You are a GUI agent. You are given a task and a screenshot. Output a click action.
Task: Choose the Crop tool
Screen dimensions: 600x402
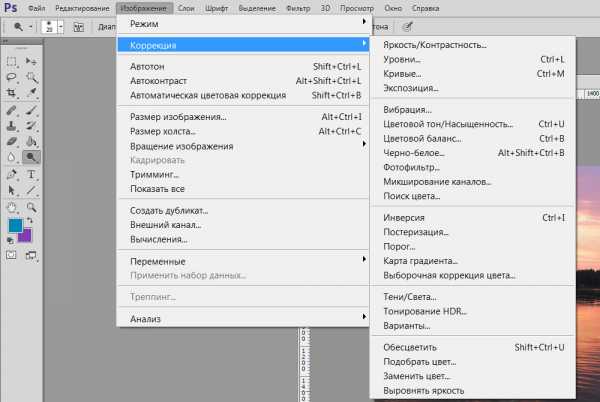[x=11, y=93]
